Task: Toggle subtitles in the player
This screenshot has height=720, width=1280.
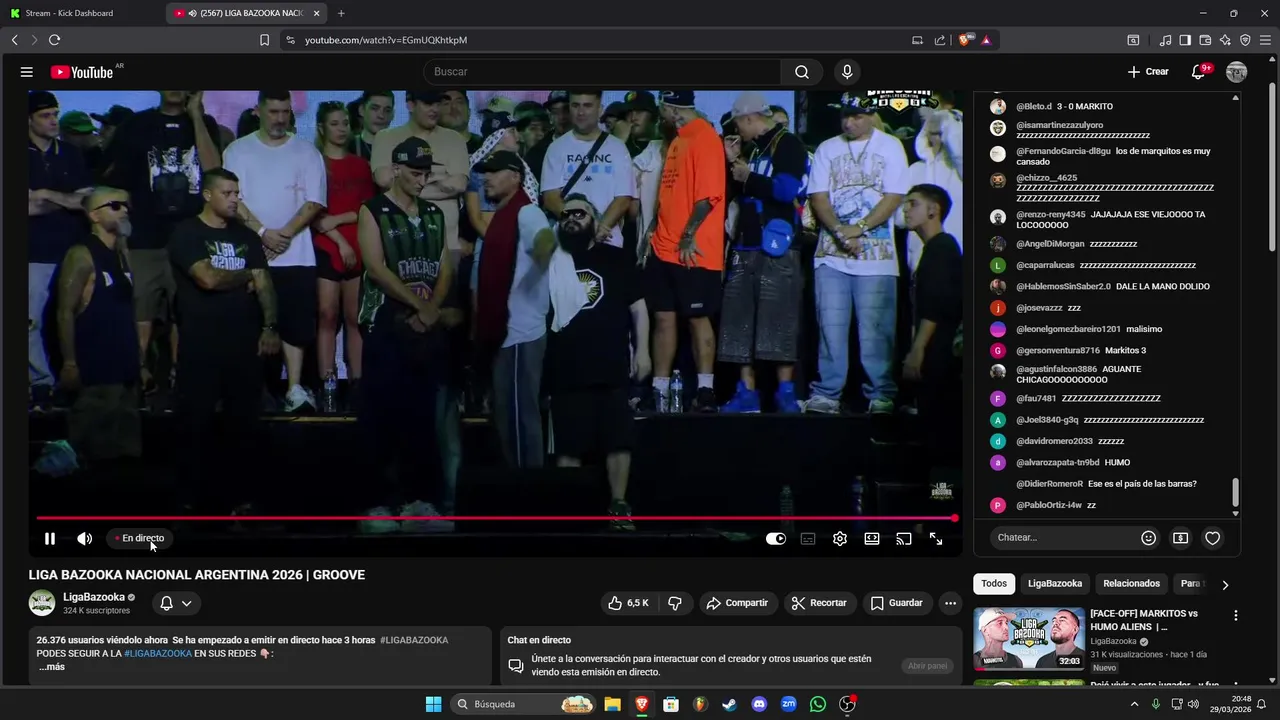Action: pyautogui.click(x=808, y=539)
